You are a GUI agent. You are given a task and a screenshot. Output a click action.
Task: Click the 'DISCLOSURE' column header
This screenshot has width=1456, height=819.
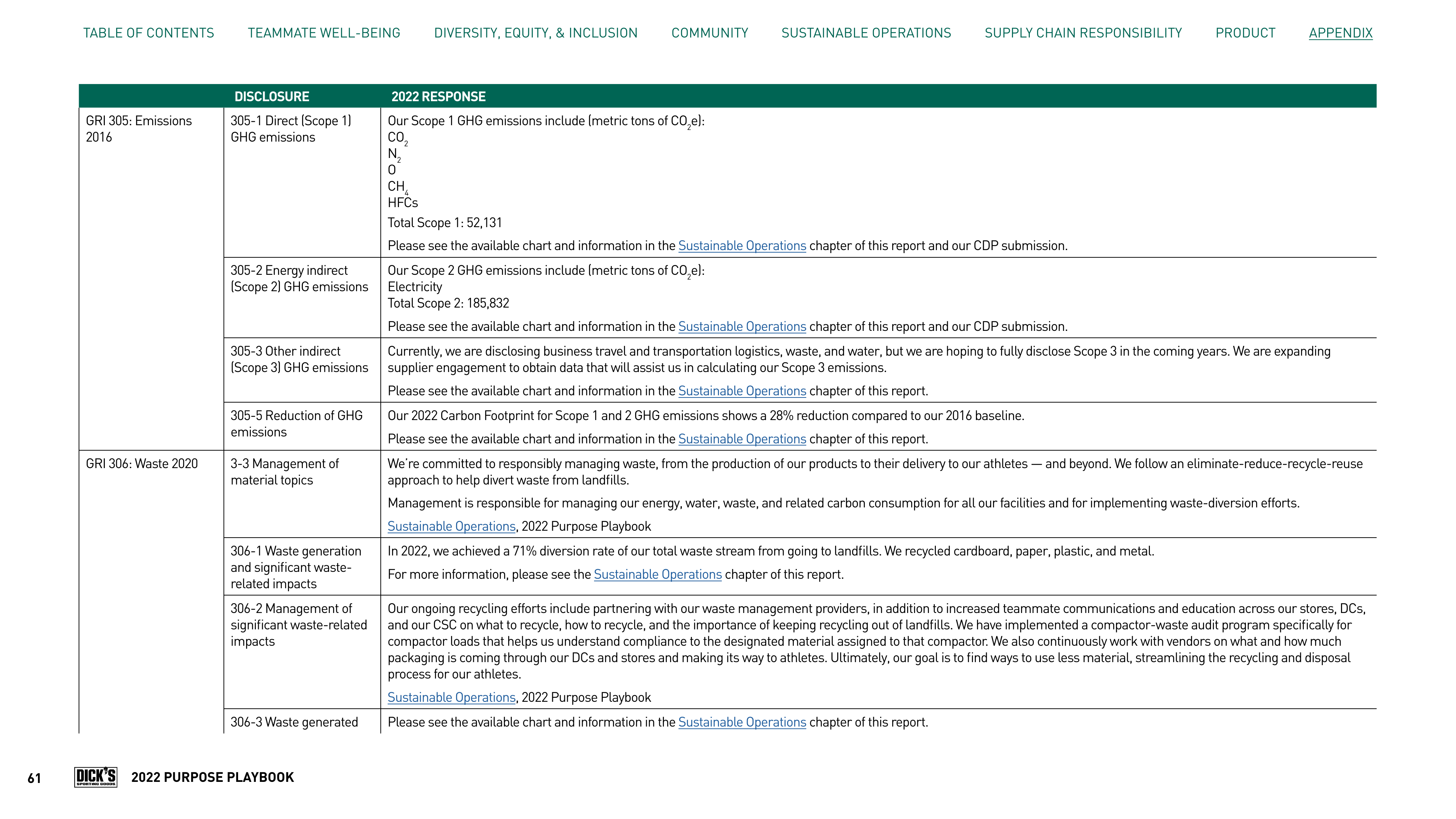tap(272, 97)
